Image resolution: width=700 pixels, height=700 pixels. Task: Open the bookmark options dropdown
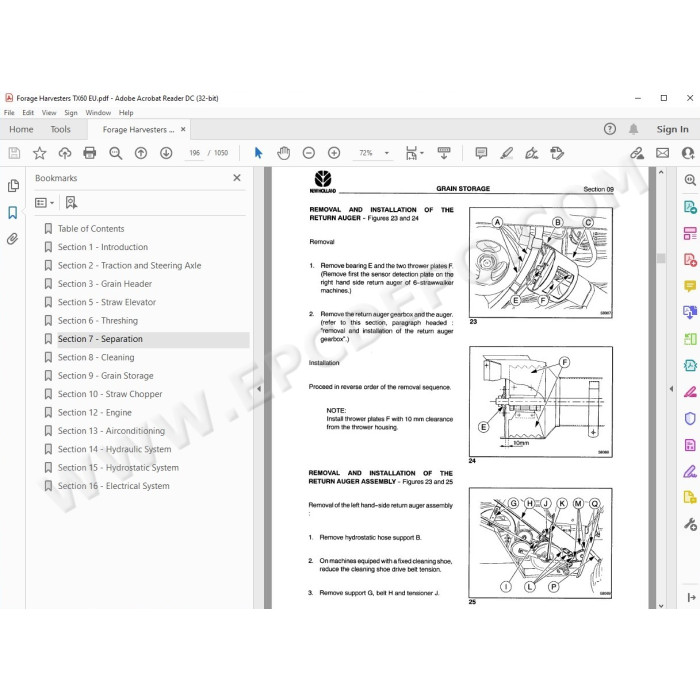tap(44, 203)
